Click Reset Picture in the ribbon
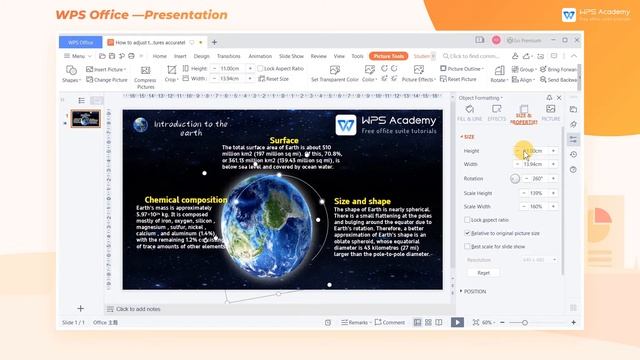 [458, 79]
